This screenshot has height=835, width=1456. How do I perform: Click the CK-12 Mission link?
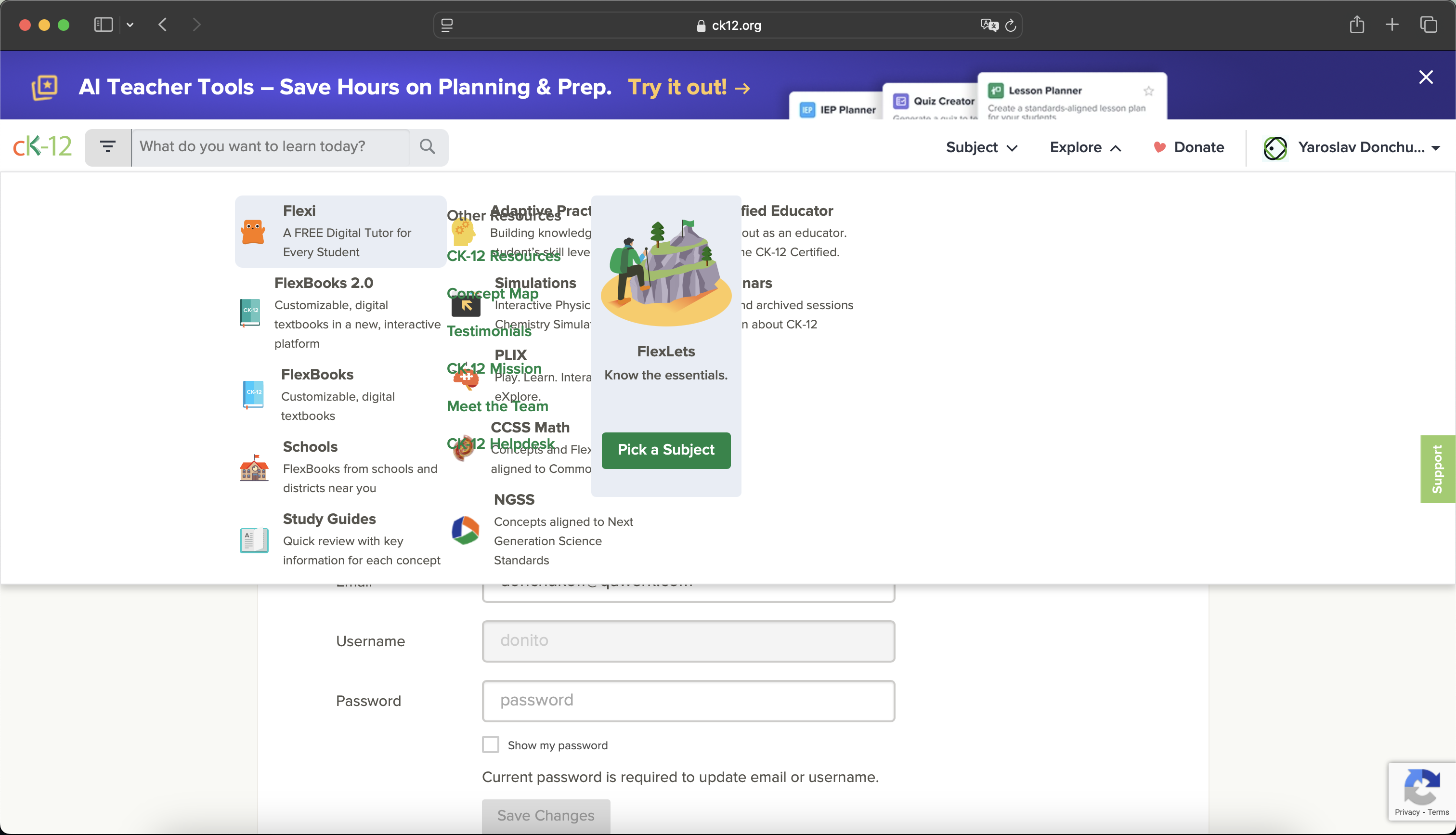(494, 368)
